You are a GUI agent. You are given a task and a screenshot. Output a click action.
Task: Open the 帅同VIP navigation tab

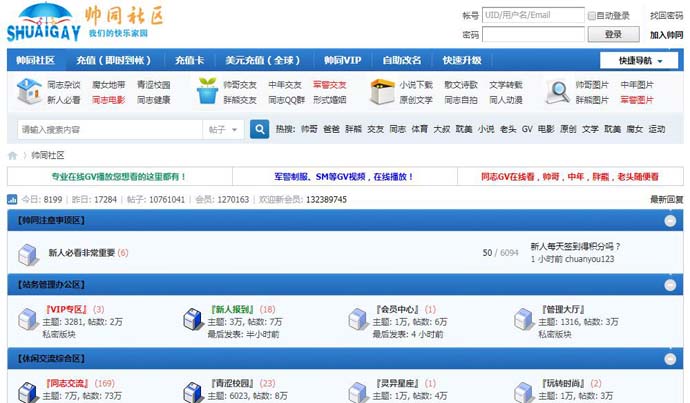[x=342, y=60]
